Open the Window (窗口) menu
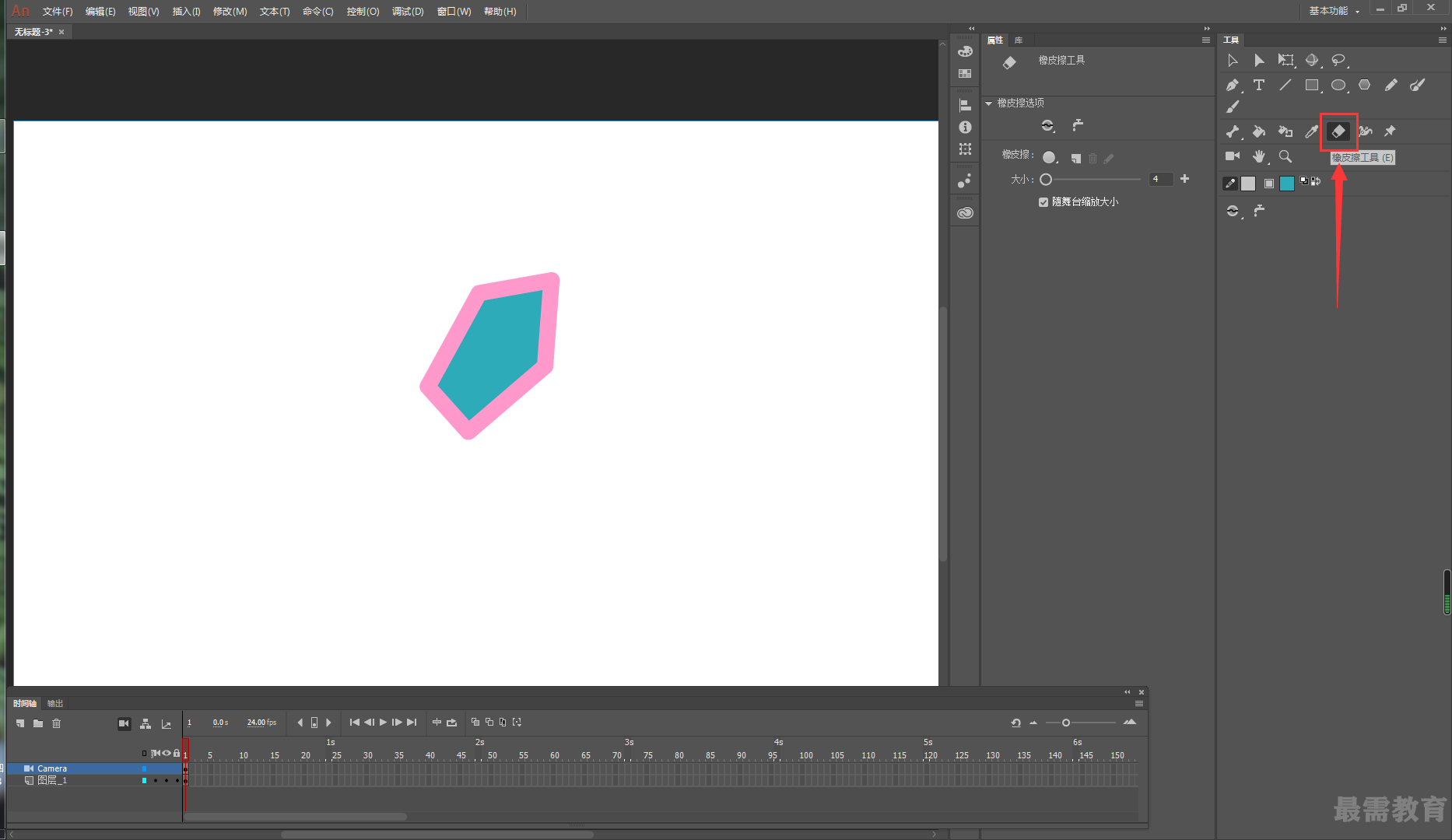This screenshot has height=840, width=1452. pos(454,12)
